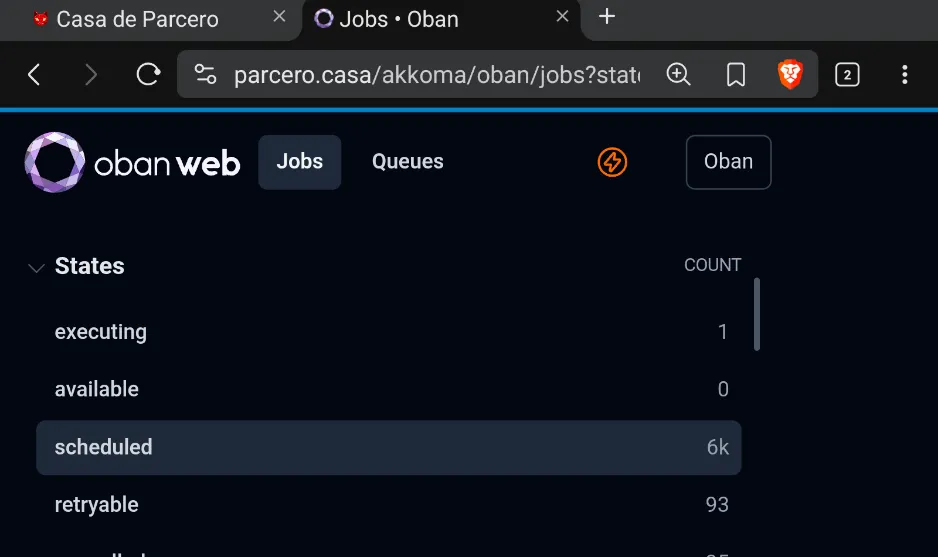
Task: Click the Oban web gem logo
Action: pos(54,162)
